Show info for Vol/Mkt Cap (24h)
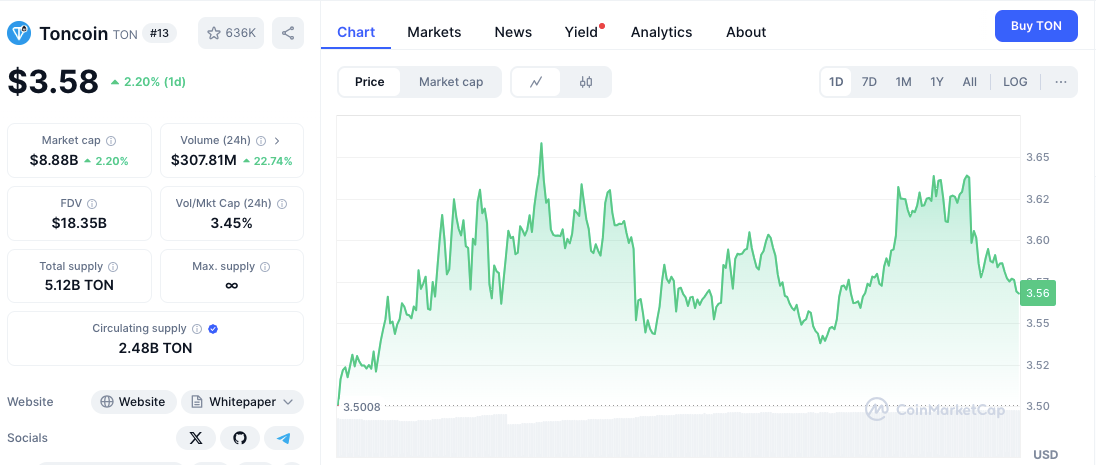Image resolution: width=1096 pixels, height=465 pixels. click(x=282, y=203)
